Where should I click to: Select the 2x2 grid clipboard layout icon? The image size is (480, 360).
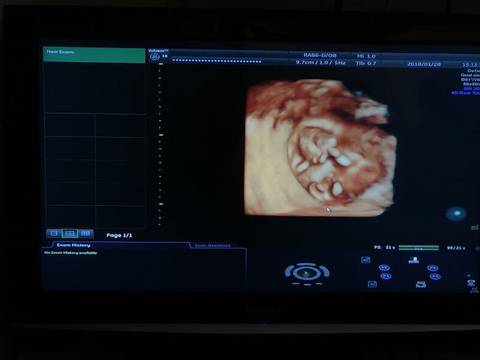coord(70,234)
